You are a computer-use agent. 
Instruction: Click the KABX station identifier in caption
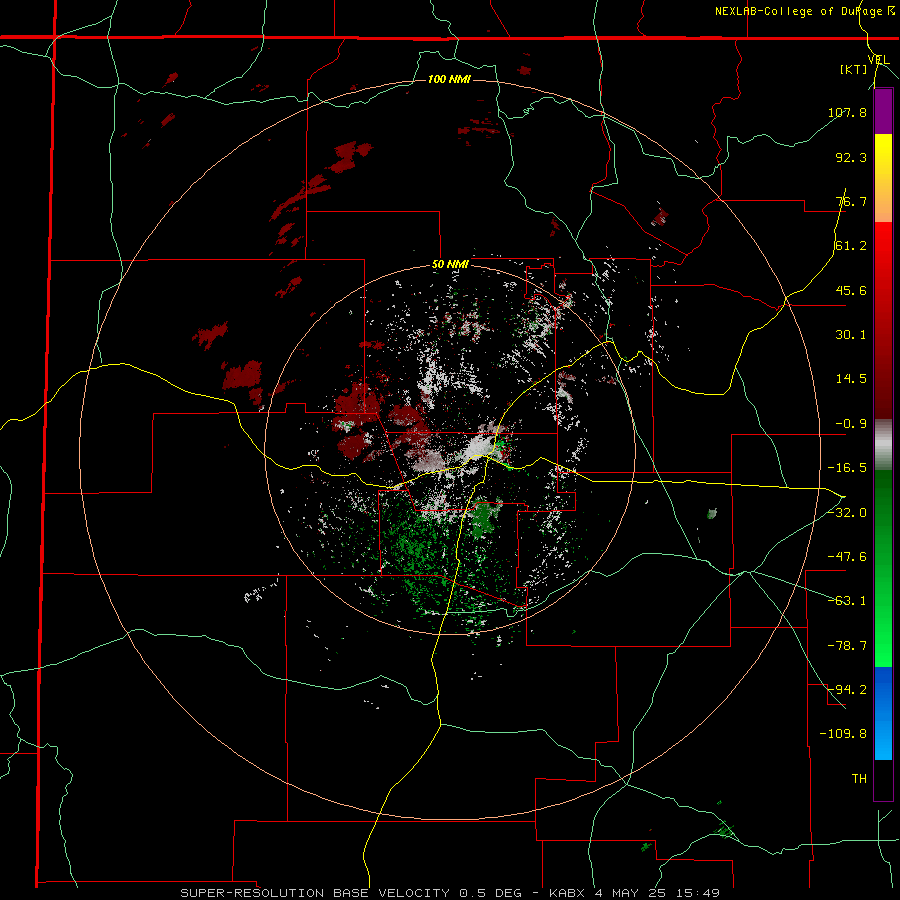coord(568,893)
